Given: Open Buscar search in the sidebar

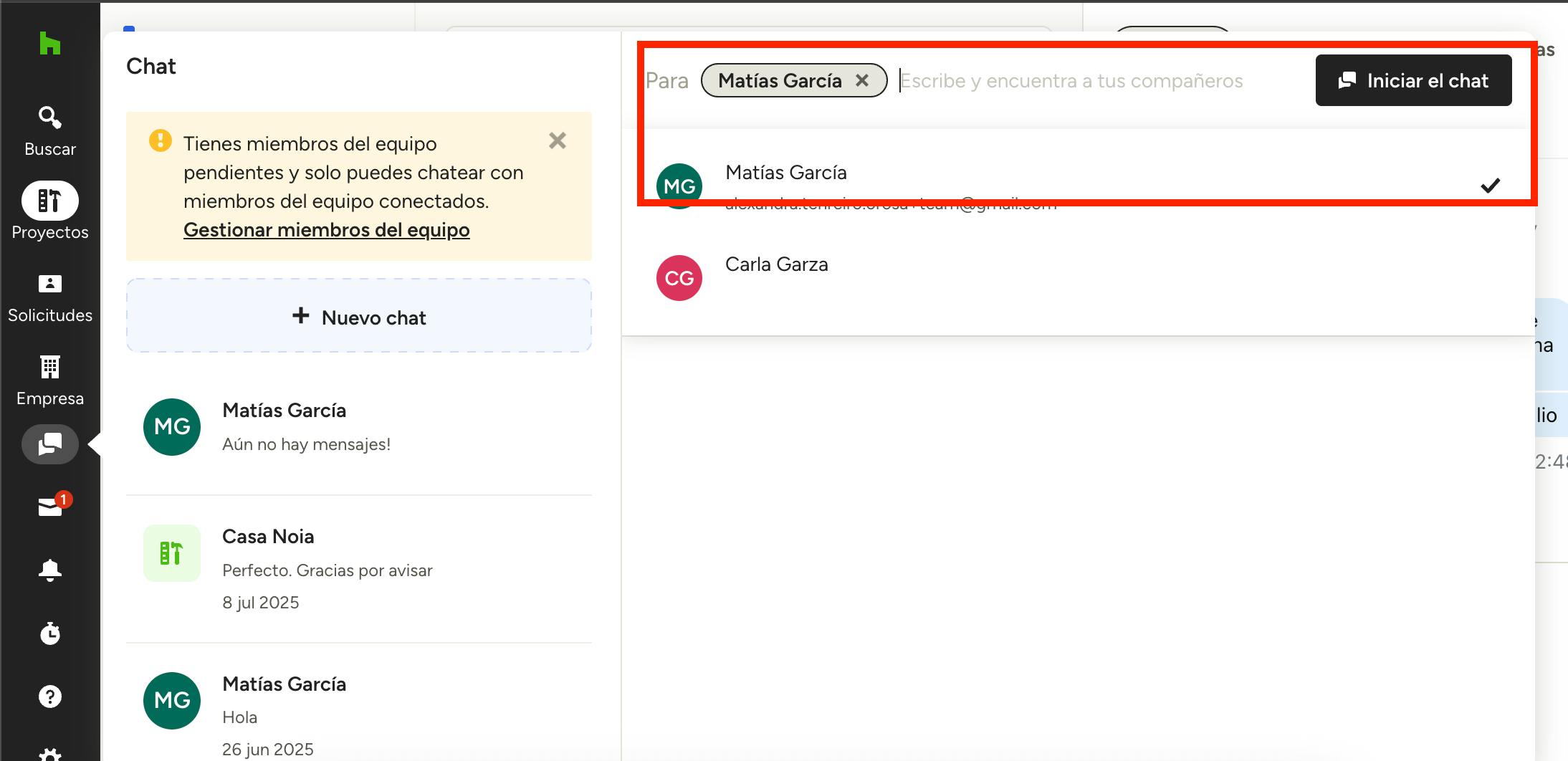Looking at the screenshot, I should pyautogui.click(x=50, y=130).
